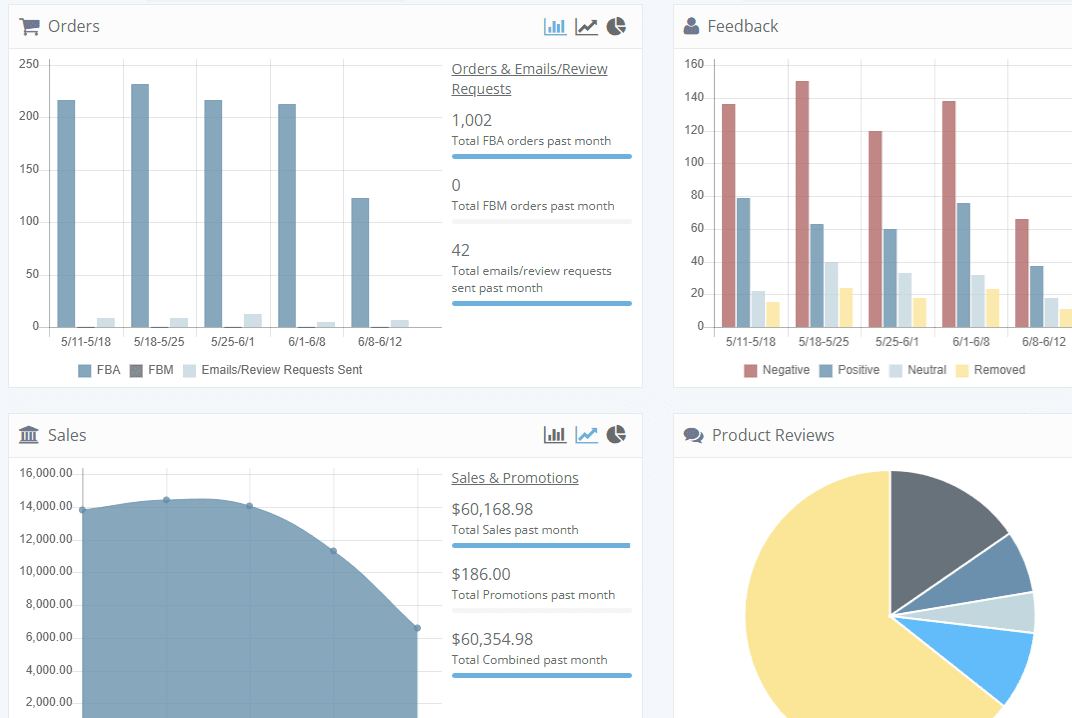
Task: Click the FBA bar for 6/8-6/12
Action: 360,263
